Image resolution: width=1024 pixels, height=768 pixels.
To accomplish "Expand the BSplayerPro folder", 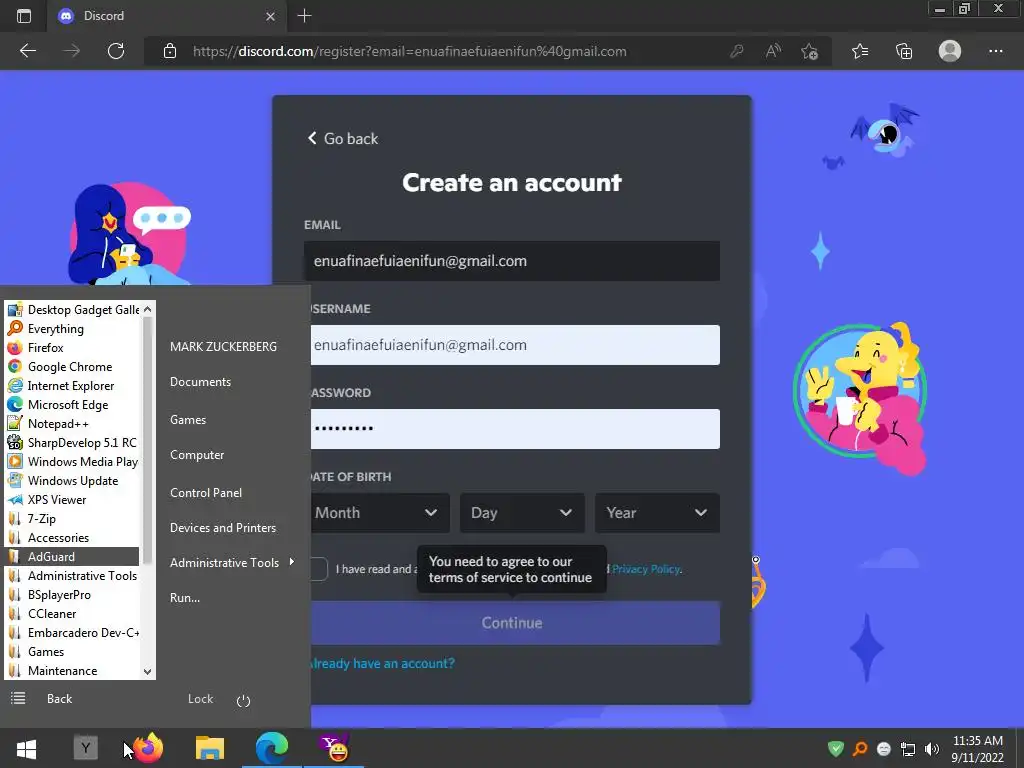I will click(72, 594).
